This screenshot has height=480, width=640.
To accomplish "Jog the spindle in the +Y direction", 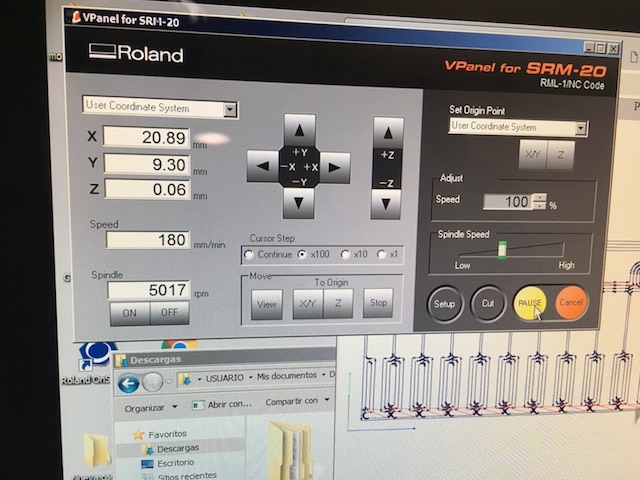I will [x=300, y=130].
